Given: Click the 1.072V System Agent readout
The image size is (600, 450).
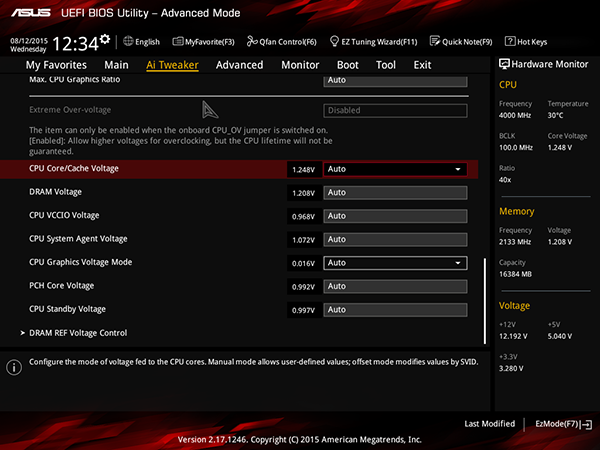Looking at the screenshot, I should [303, 240].
